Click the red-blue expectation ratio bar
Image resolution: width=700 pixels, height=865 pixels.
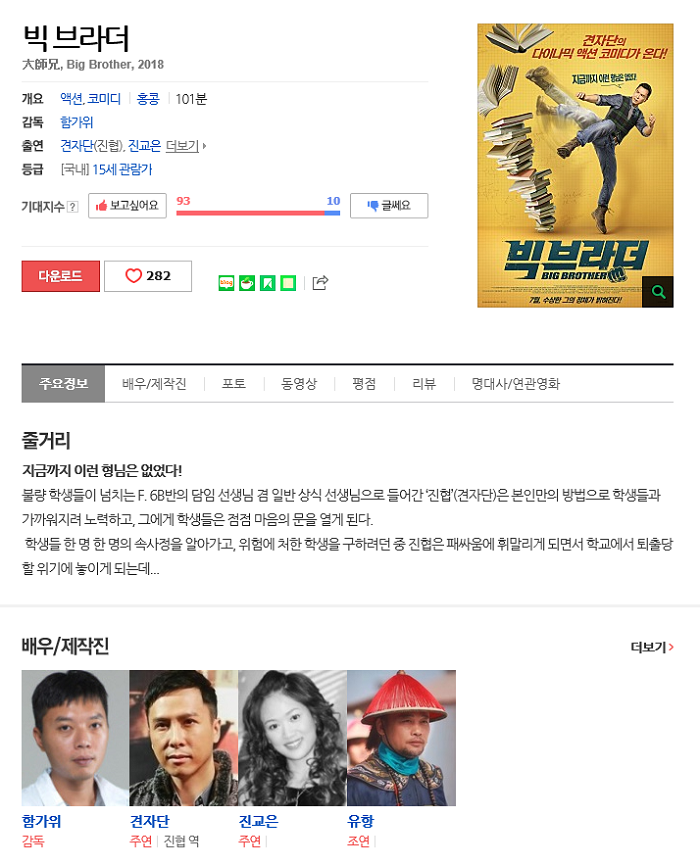click(258, 213)
